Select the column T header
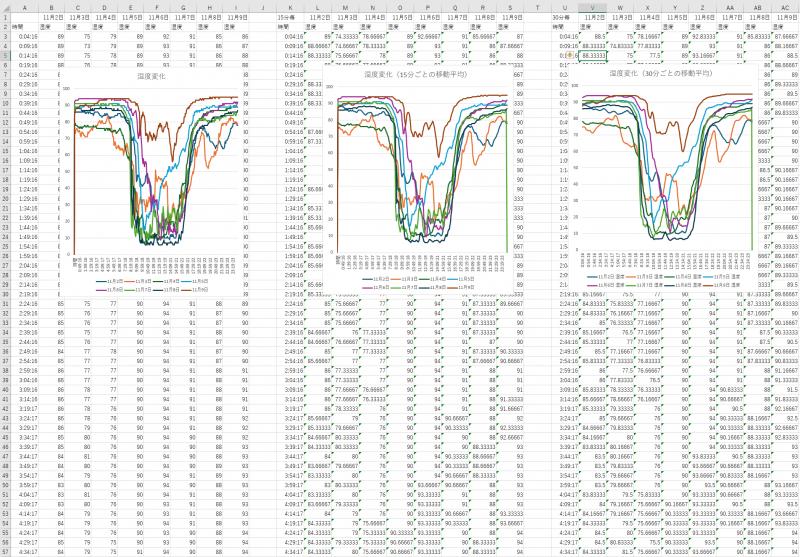 click(x=537, y=5)
